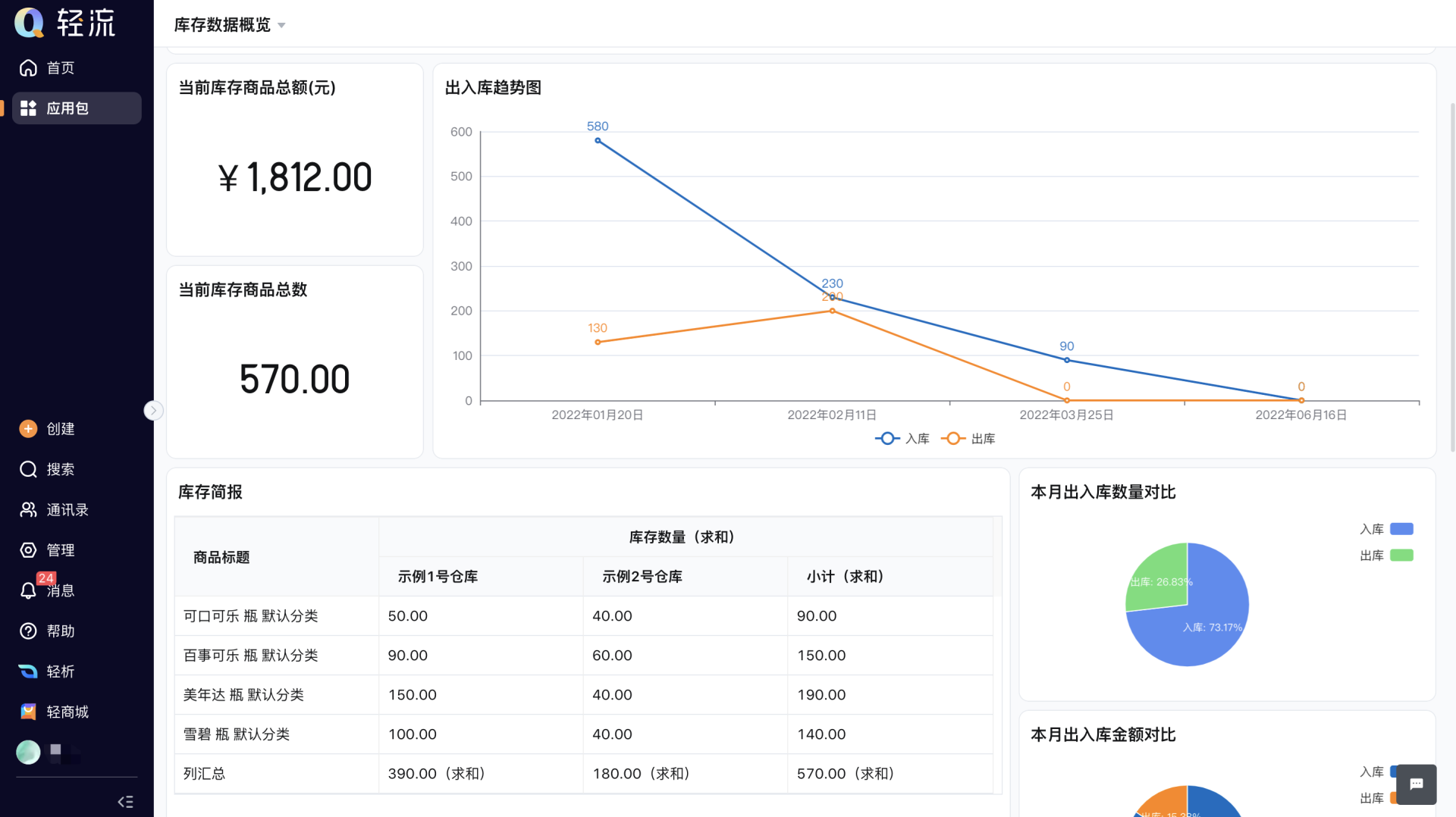Click the 24 unread messages badge
This screenshot has width=1456, height=817.
pos(45,578)
